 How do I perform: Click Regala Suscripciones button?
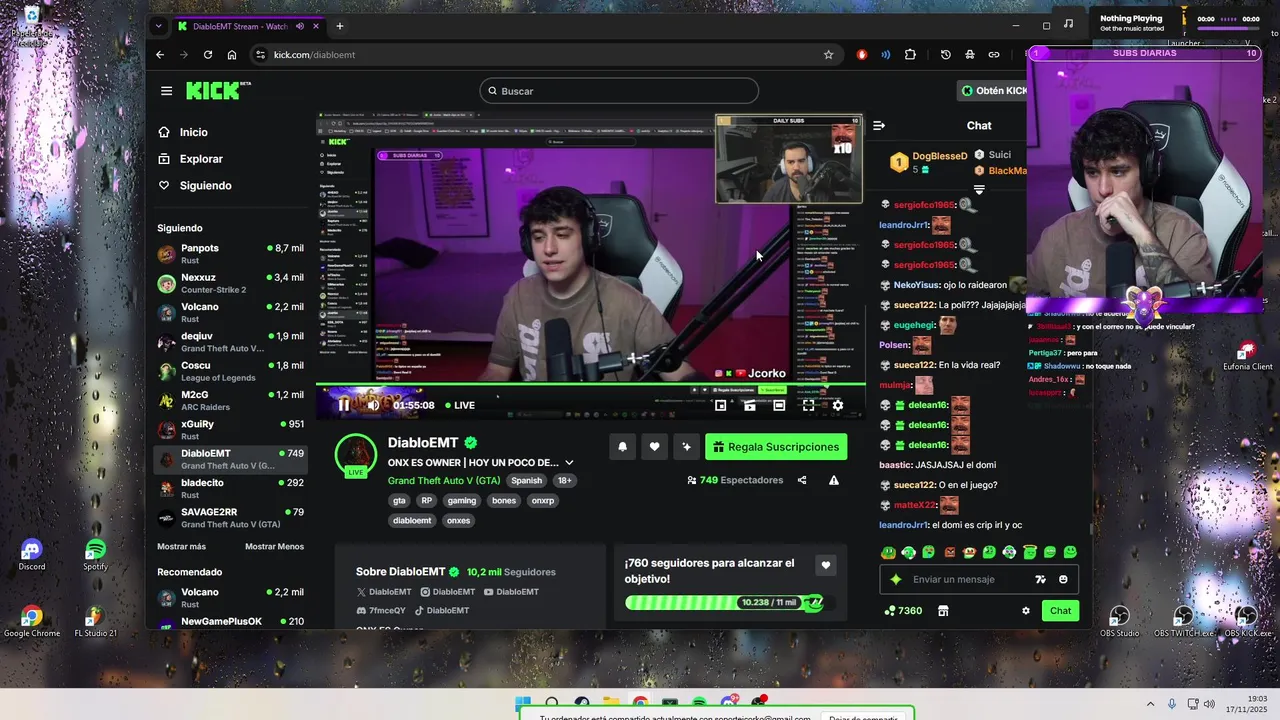click(776, 447)
